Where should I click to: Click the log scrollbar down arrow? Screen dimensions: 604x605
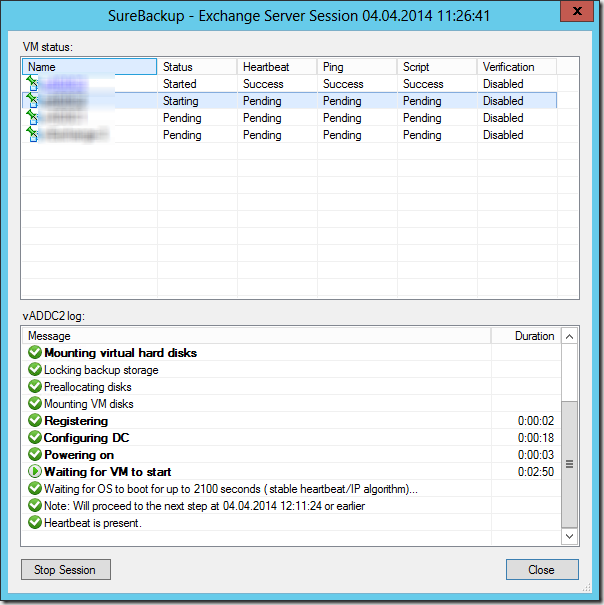[x=569, y=536]
